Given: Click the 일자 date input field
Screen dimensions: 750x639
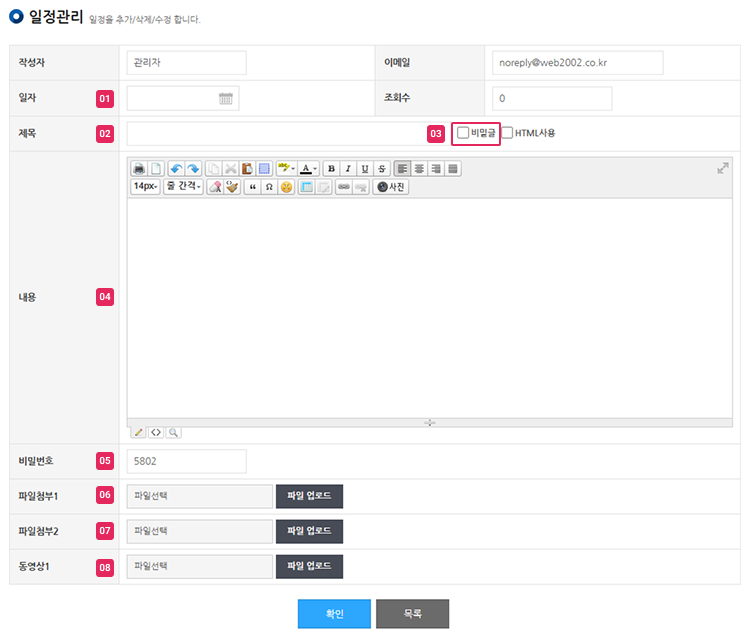Looking at the screenshot, I should [x=183, y=98].
